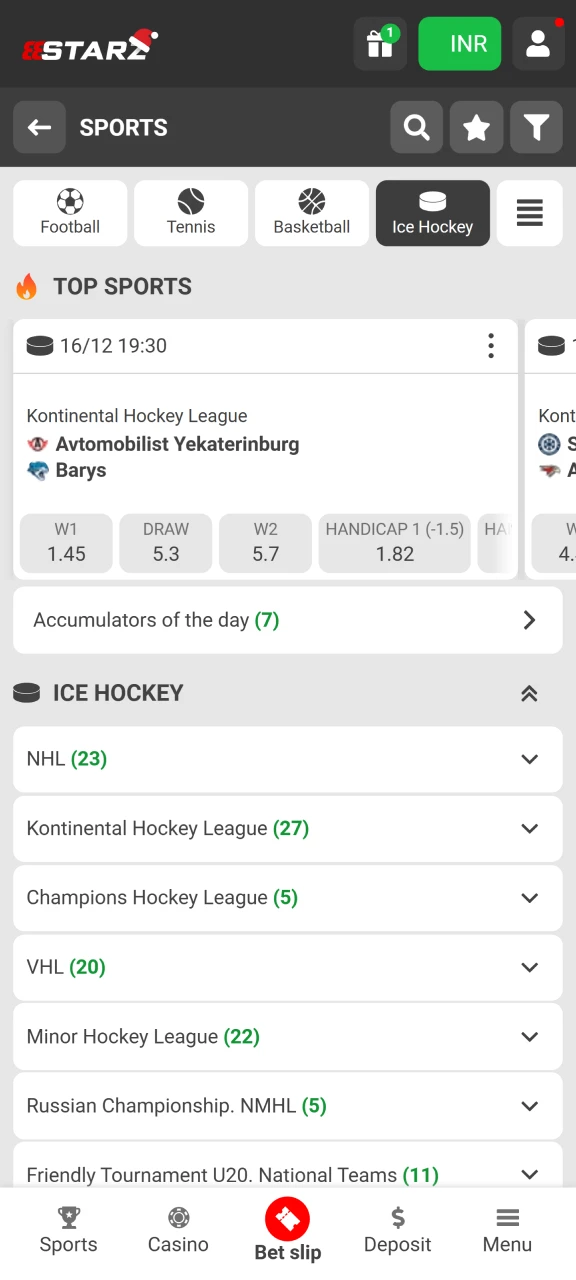The image size is (576, 1280).
Task: Open the Menu from bottom navigation
Action: pos(507,1230)
